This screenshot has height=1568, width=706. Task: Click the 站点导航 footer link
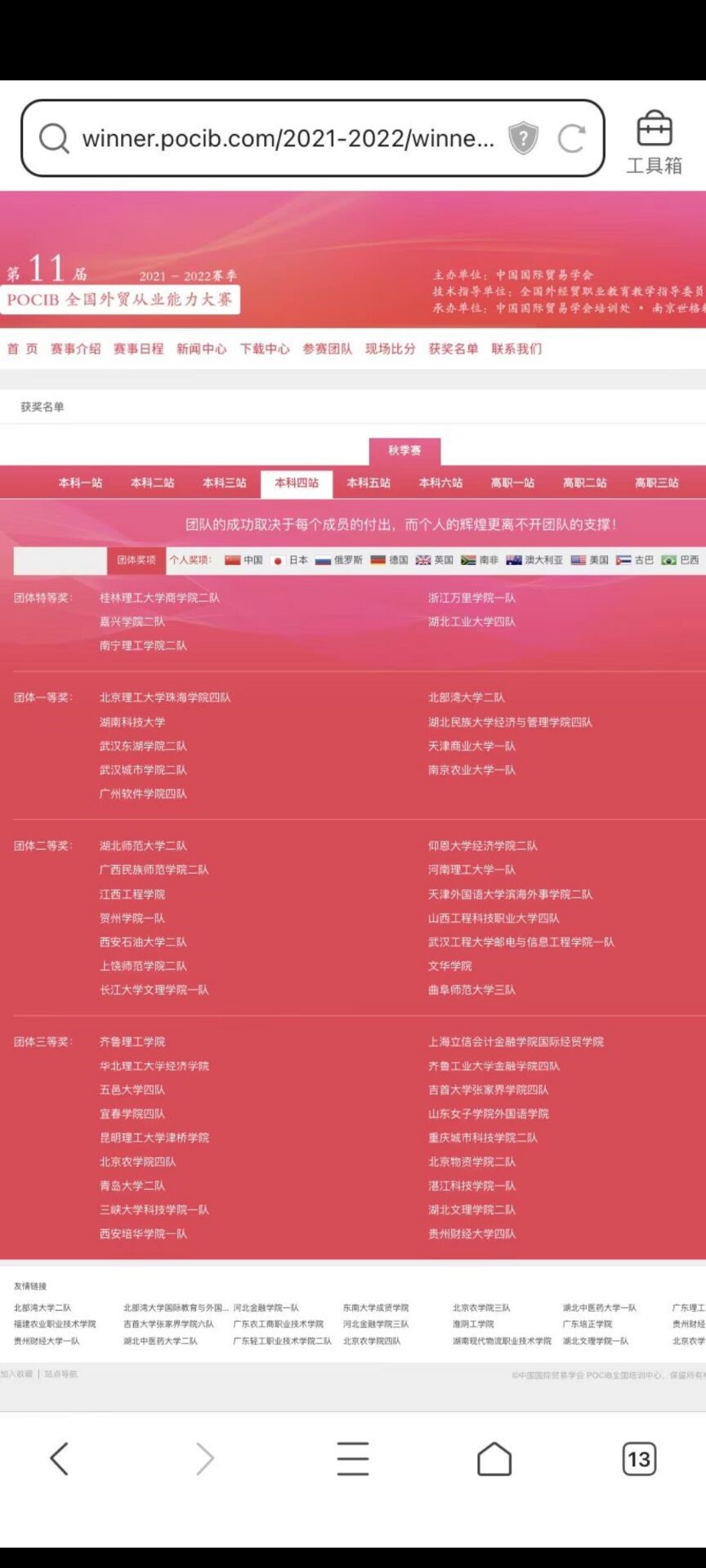(x=61, y=1374)
